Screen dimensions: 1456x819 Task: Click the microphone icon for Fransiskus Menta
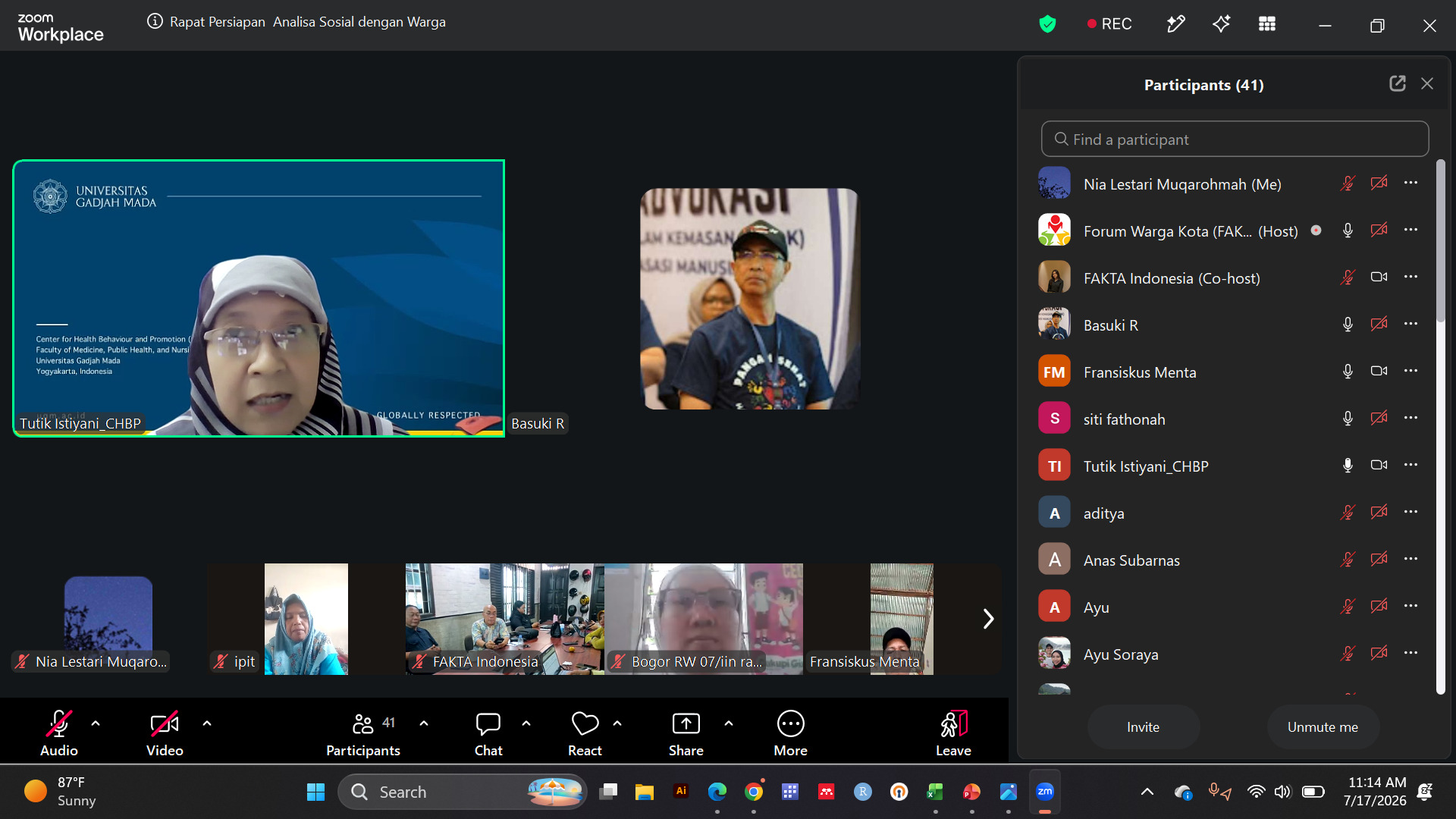(x=1348, y=372)
